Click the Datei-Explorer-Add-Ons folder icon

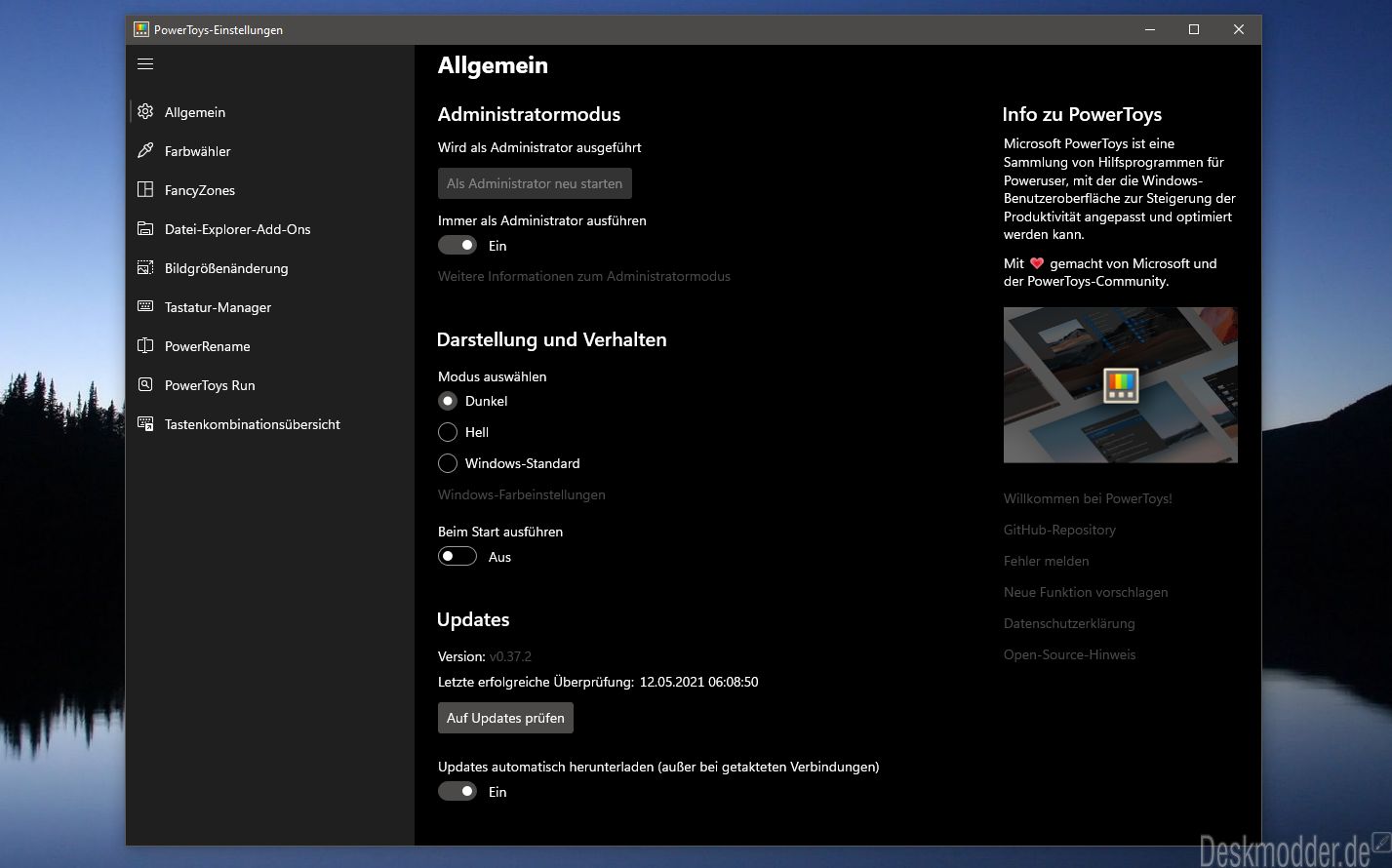(x=145, y=228)
